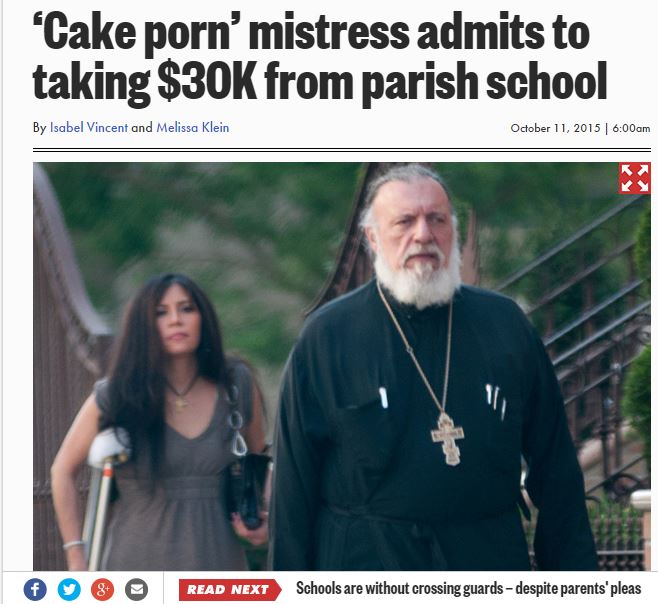Click the 'By' byline label
Viewport: 658px width, 604px height.
pyautogui.click(x=39, y=128)
